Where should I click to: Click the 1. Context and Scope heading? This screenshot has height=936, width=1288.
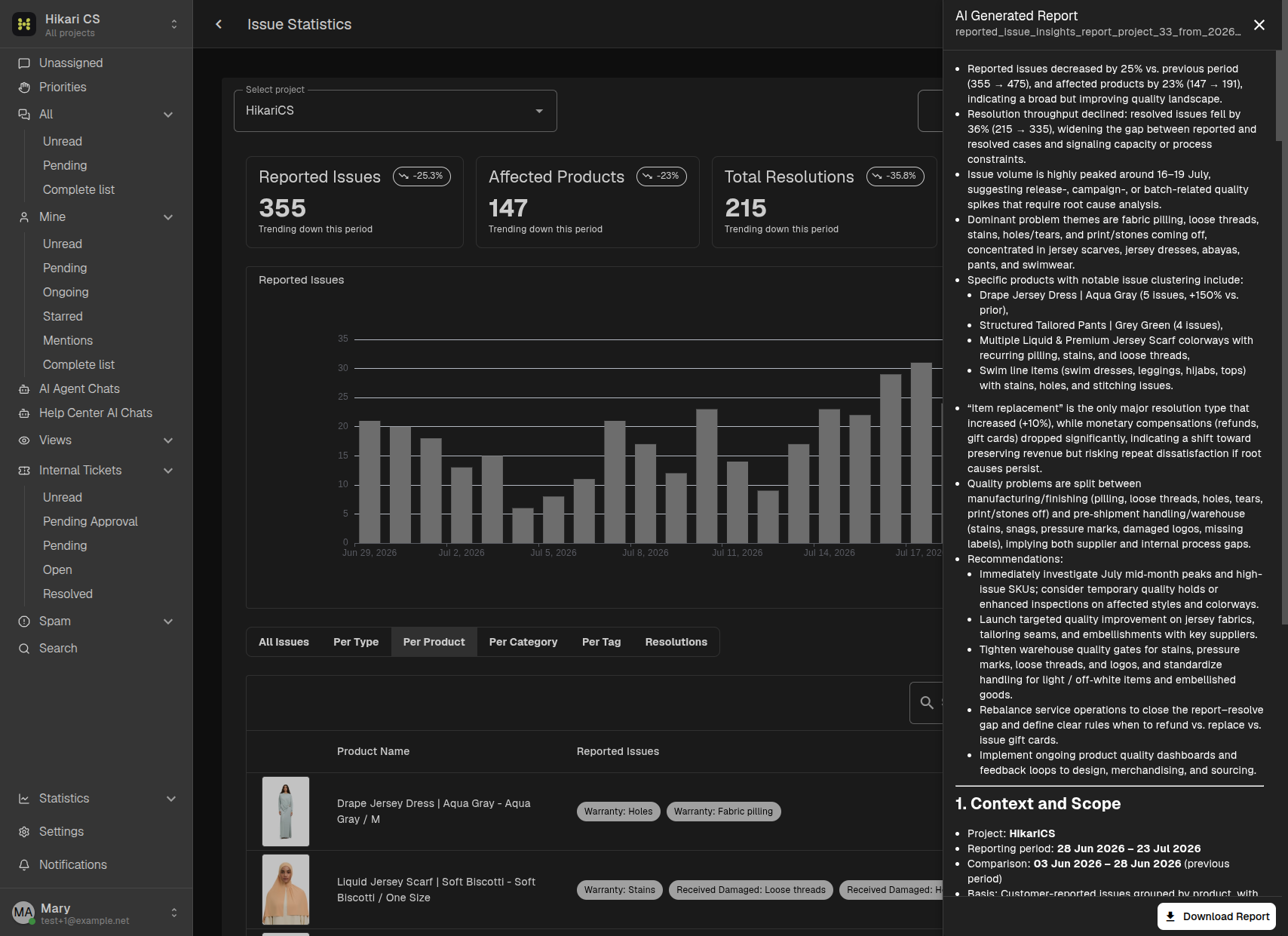(x=1038, y=804)
